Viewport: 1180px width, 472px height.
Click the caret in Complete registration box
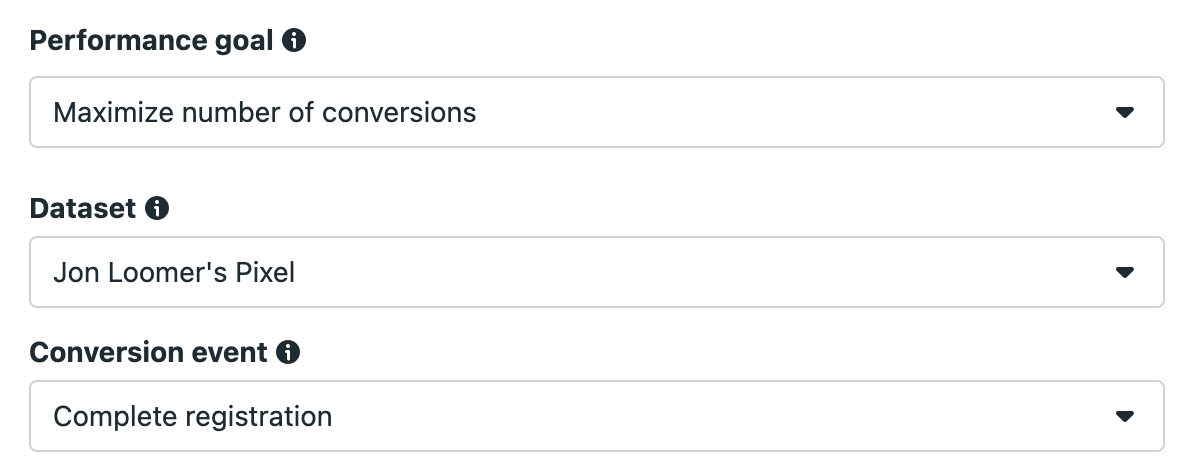click(x=1124, y=416)
